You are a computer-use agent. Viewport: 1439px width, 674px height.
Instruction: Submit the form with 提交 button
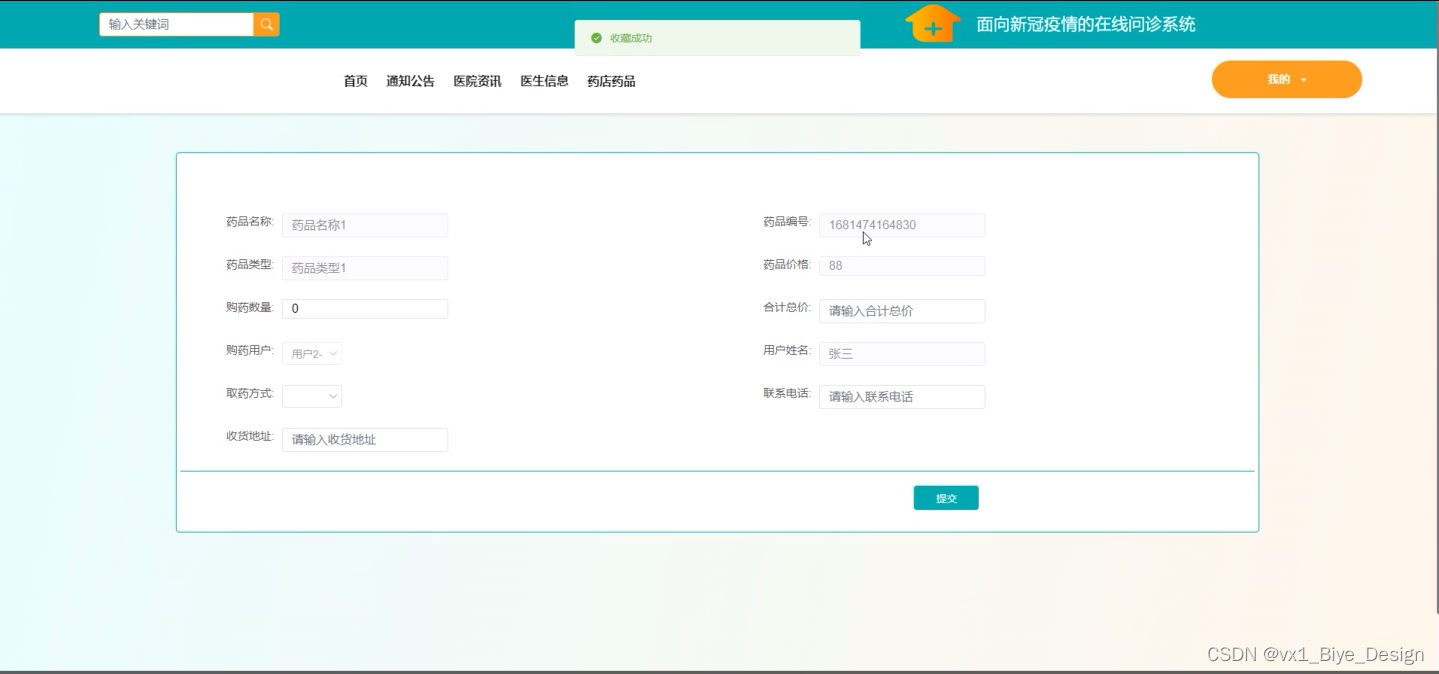pos(946,498)
